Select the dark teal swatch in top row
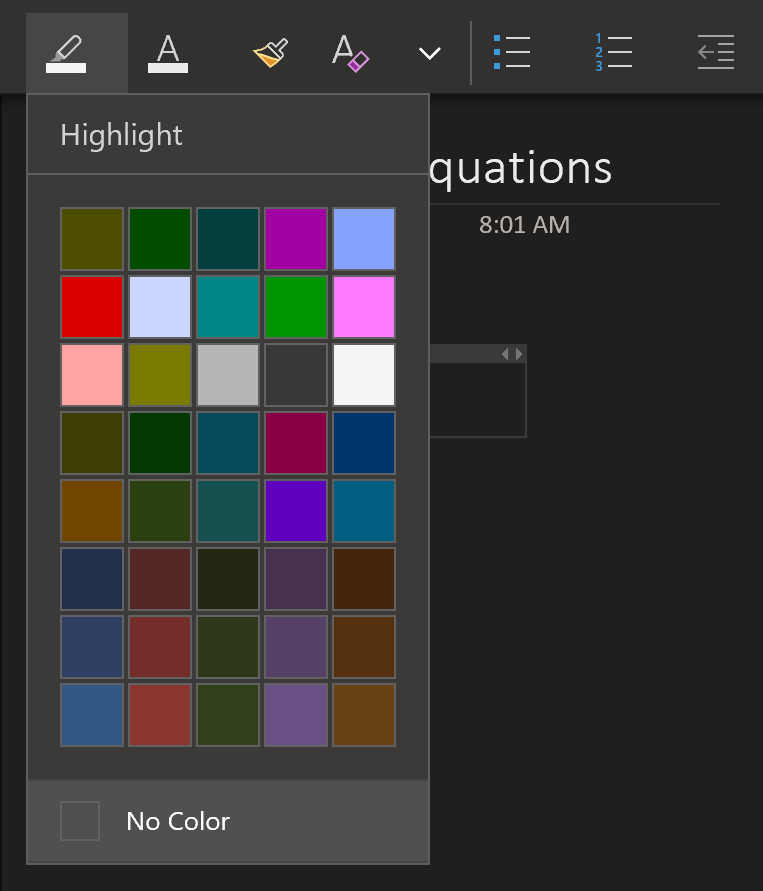763x891 pixels. point(228,239)
